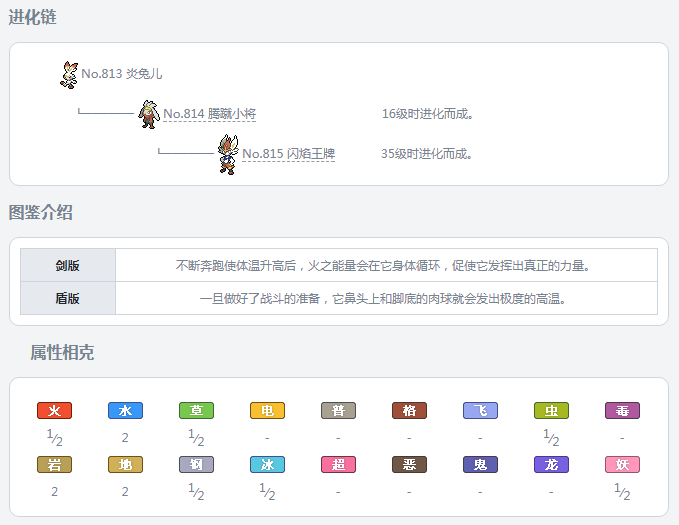The image size is (679, 525).
Task: Click the 属性相克 section heading
Action: pyautogui.click(x=62, y=353)
